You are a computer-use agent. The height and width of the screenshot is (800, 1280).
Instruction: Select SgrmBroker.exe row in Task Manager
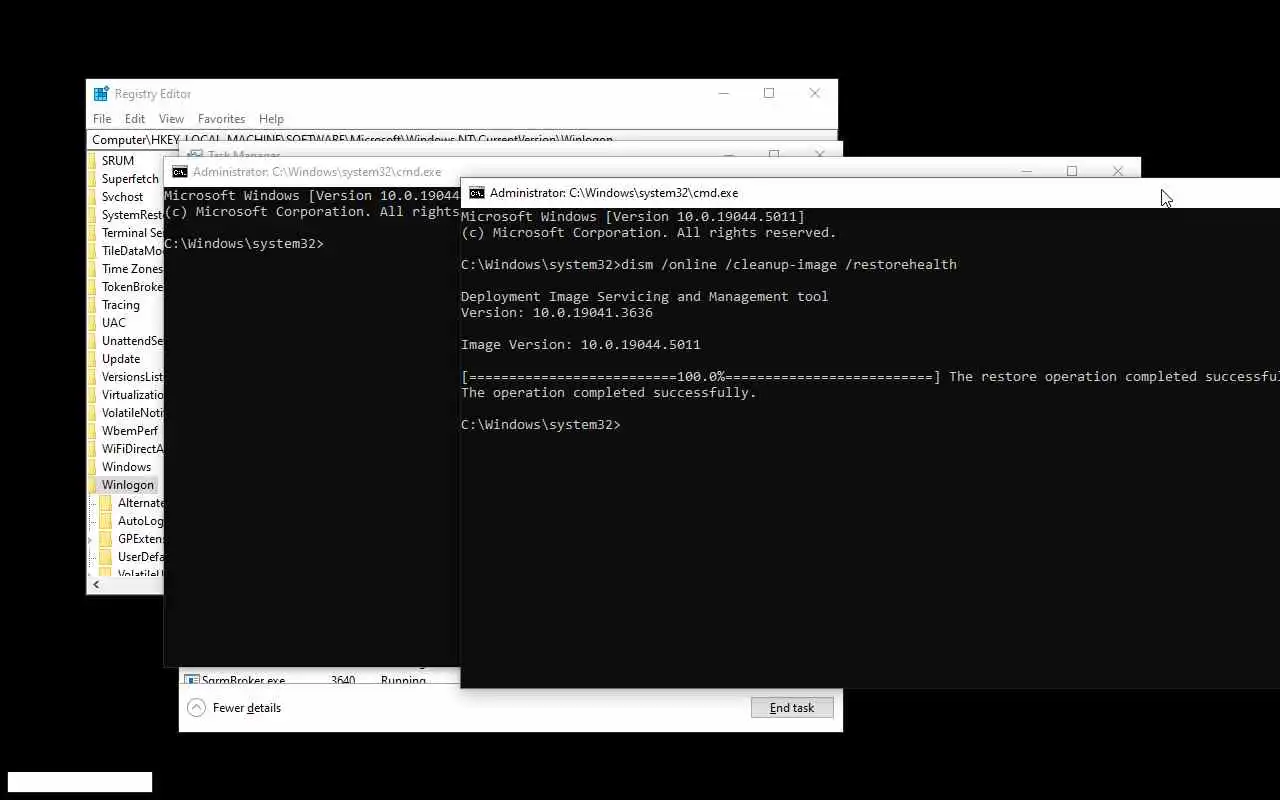[320, 680]
